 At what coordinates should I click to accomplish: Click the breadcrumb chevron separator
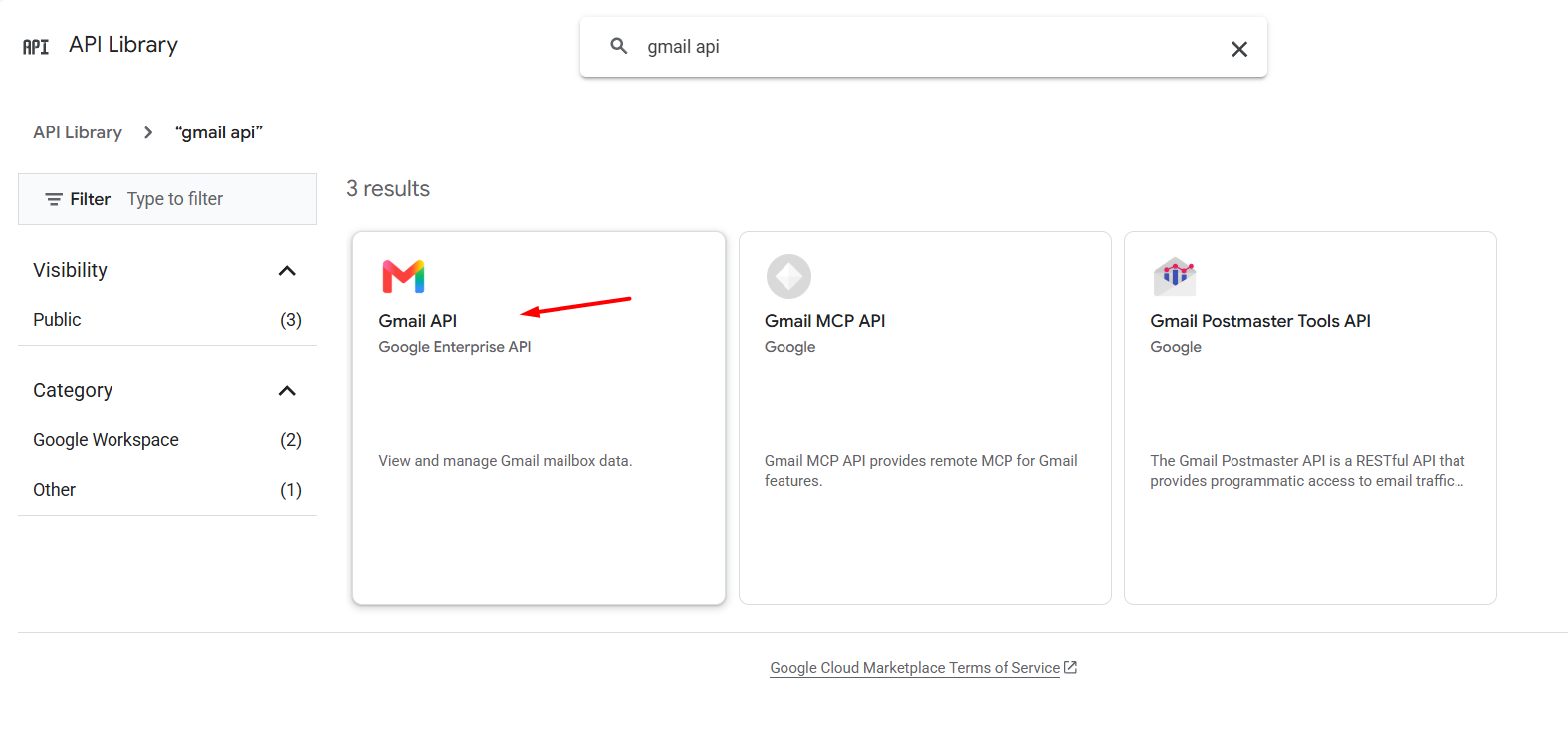pyautogui.click(x=148, y=132)
